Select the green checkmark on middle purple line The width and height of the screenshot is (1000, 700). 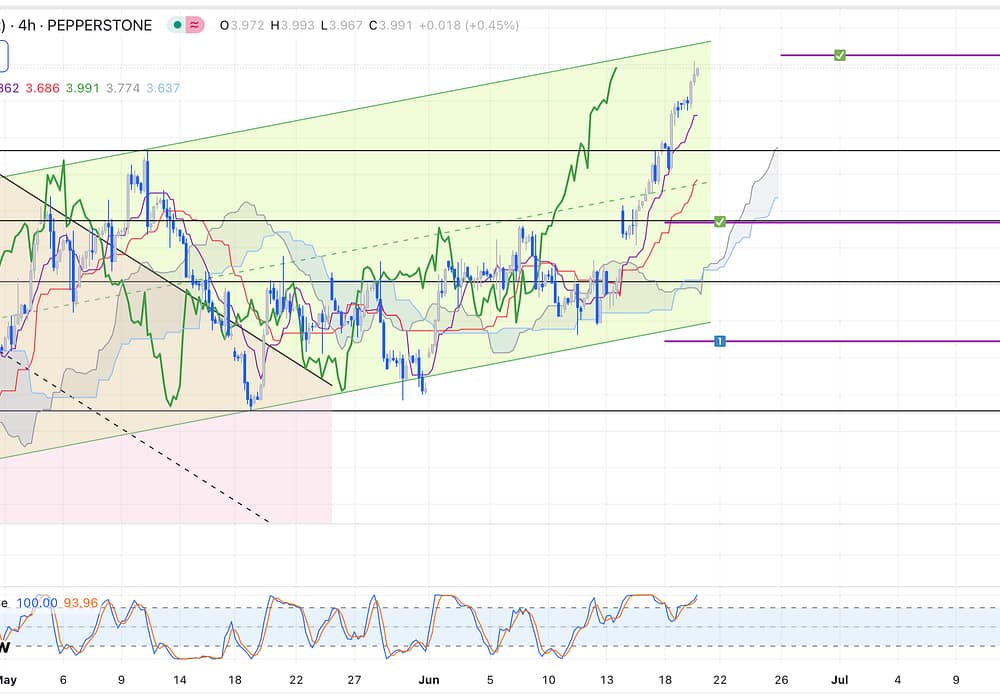point(719,221)
